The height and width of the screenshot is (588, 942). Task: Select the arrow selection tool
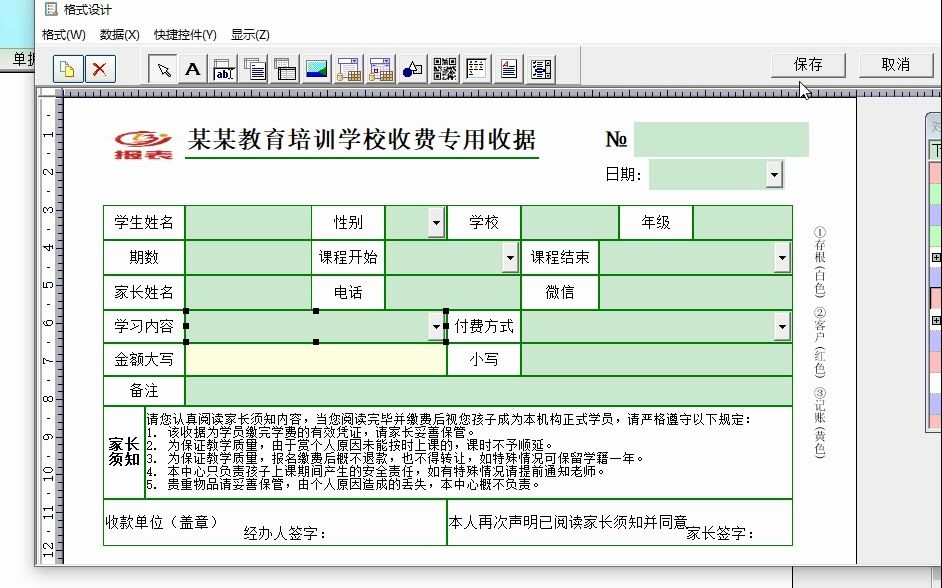[x=162, y=68]
